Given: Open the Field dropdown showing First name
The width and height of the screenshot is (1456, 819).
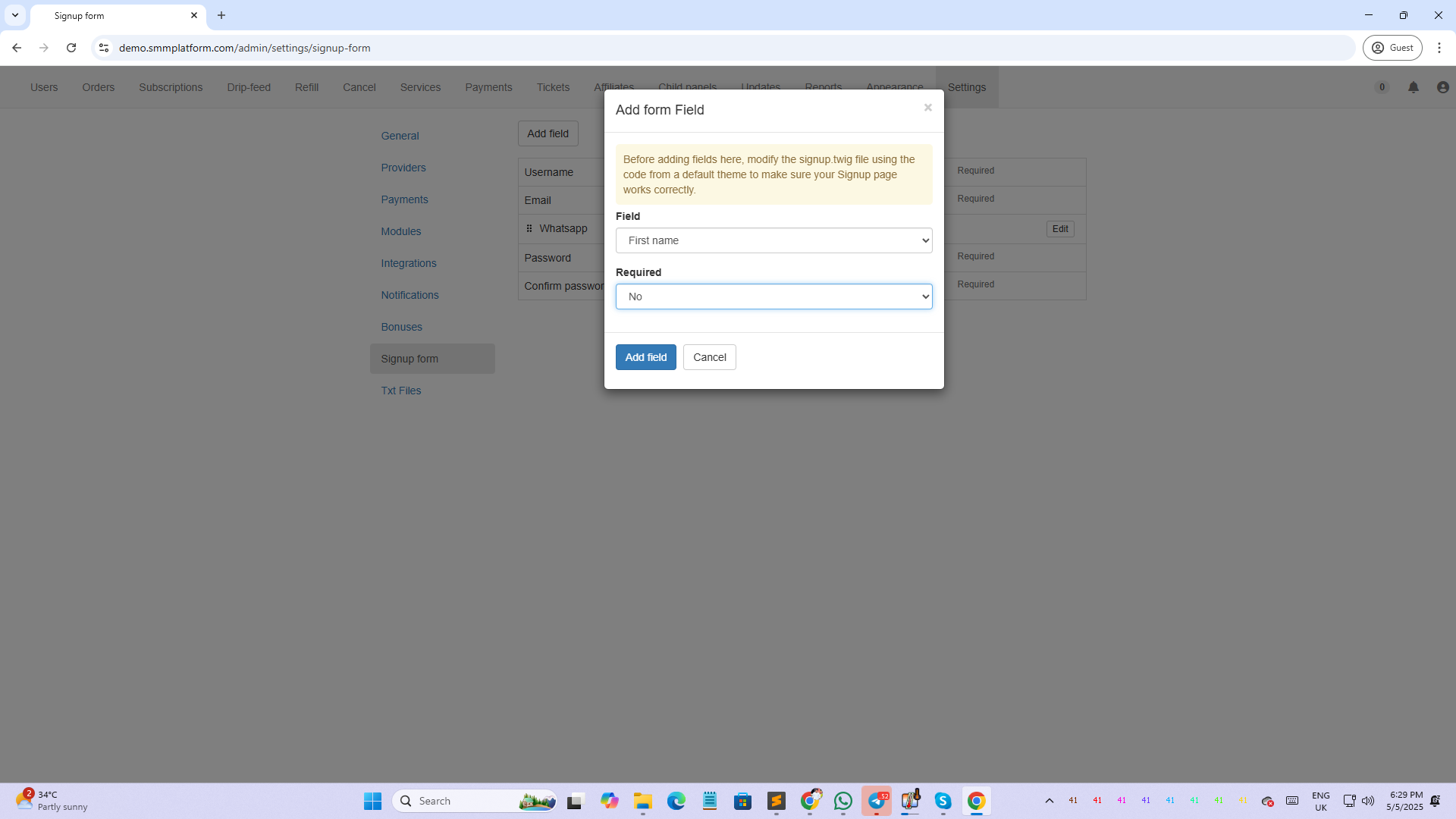Looking at the screenshot, I should 773,240.
